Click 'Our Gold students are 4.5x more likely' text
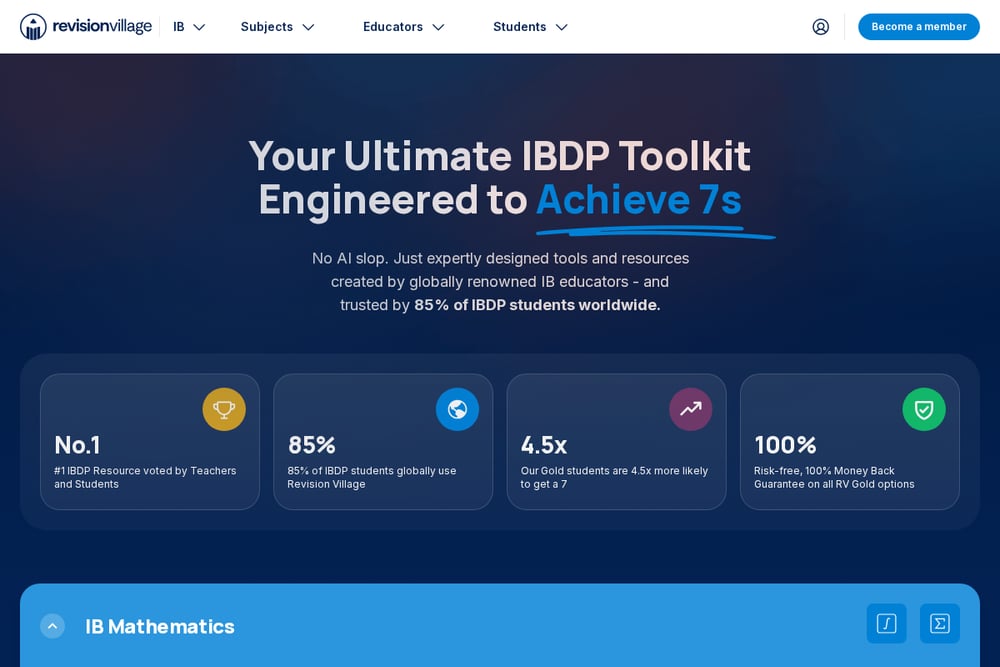 [x=614, y=471]
